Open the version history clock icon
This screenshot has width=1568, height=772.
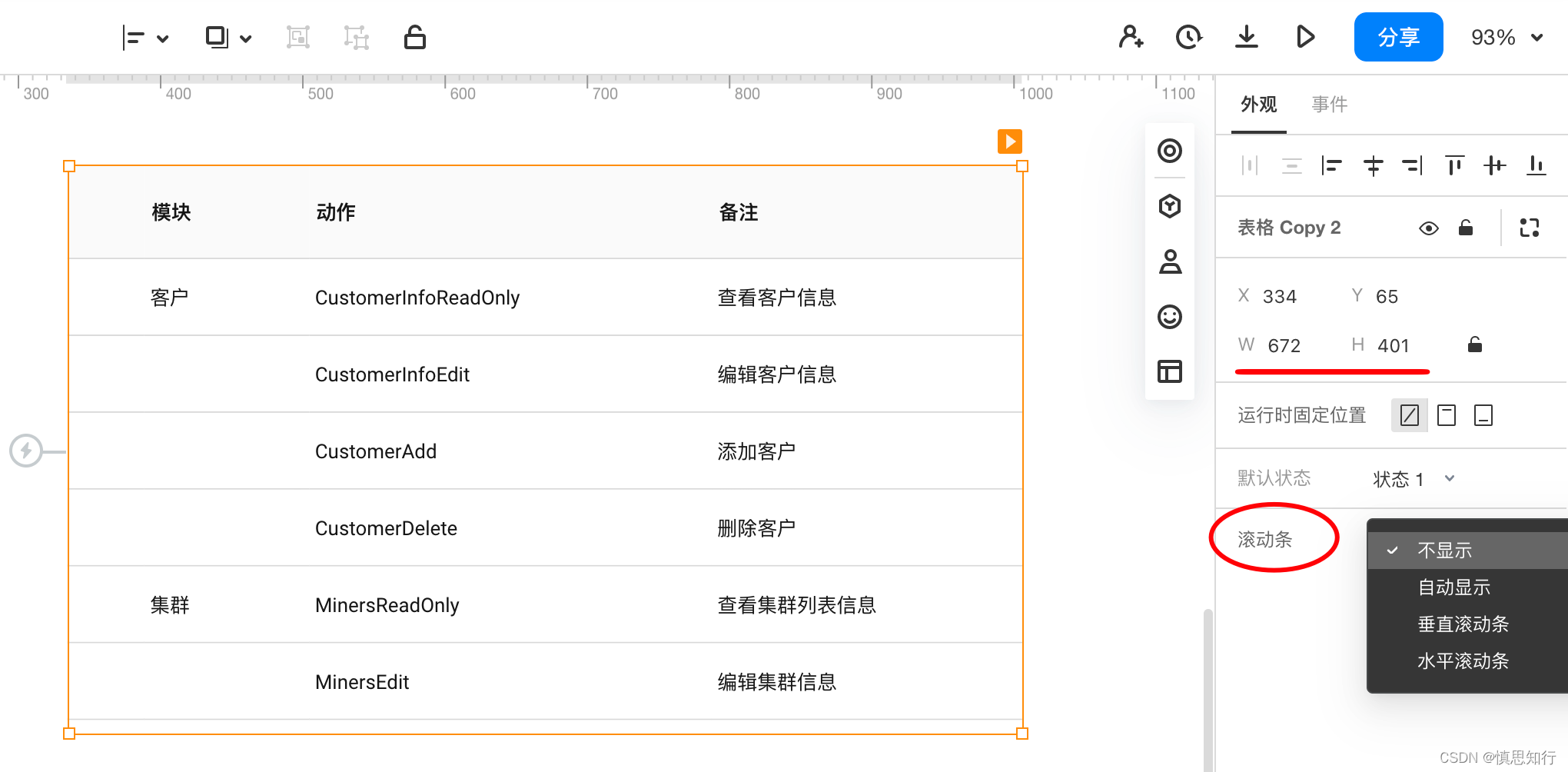(x=1188, y=36)
